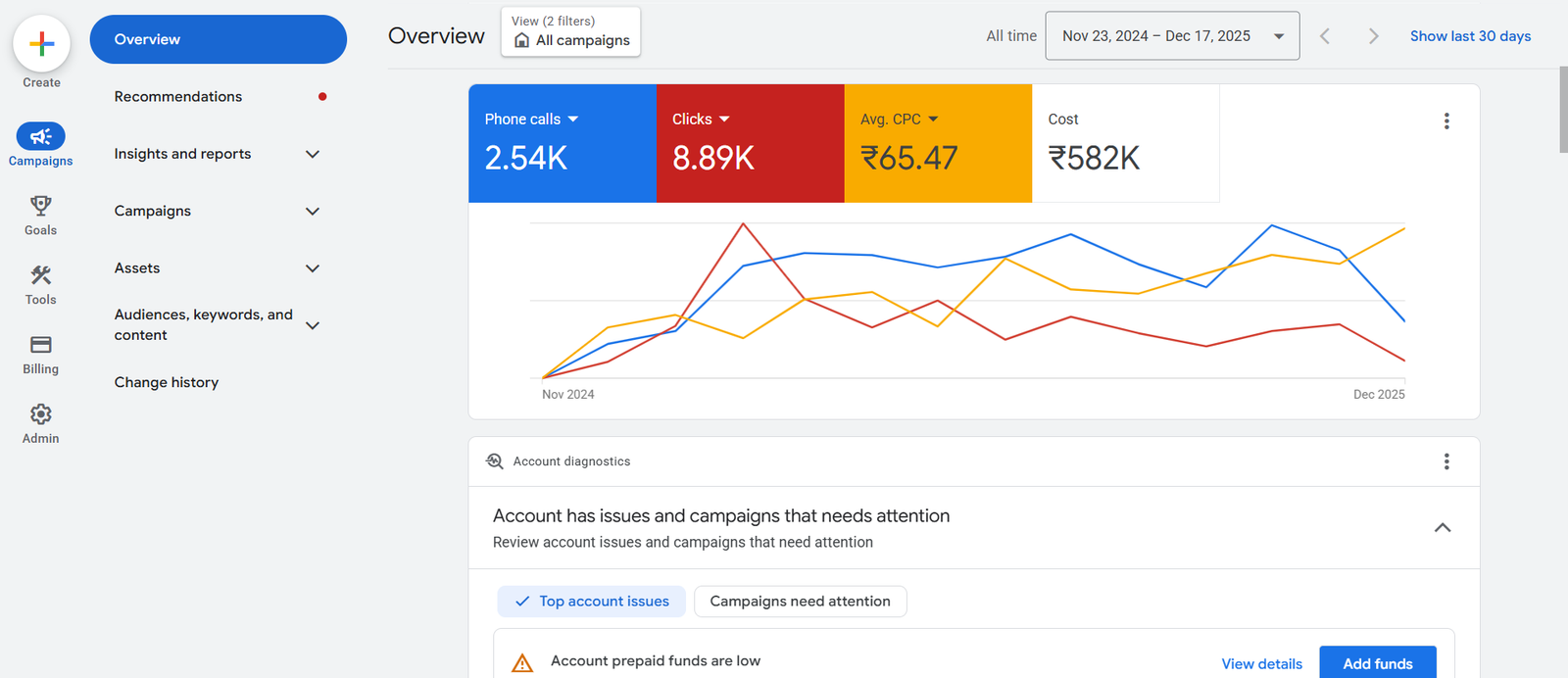The height and width of the screenshot is (678, 1568).
Task: Click Show last 30 days link
Action: tap(1470, 36)
